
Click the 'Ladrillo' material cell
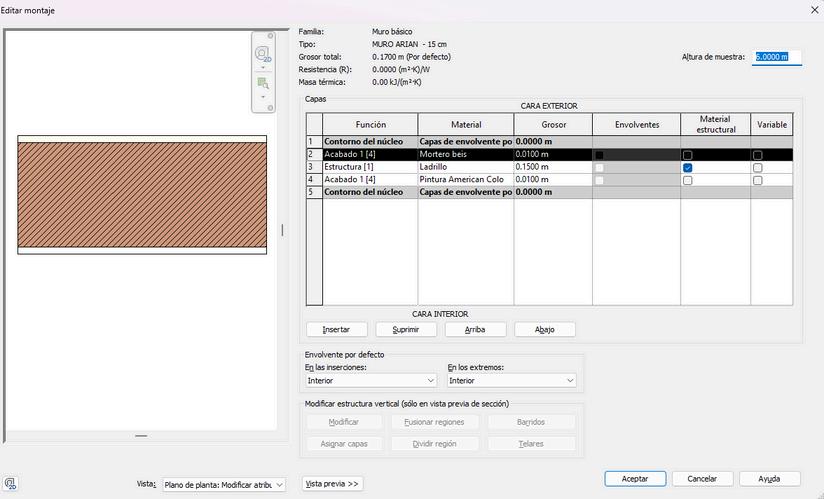point(466,167)
